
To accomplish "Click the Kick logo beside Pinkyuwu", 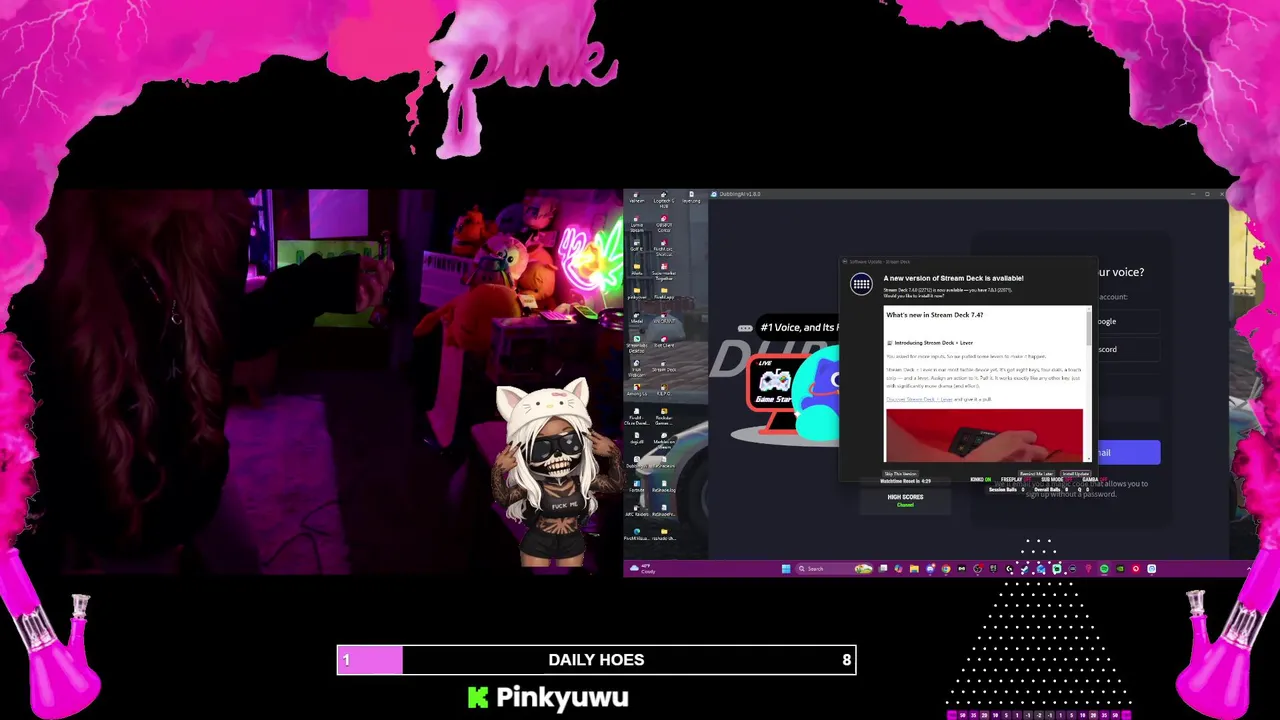I will coord(478,697).
